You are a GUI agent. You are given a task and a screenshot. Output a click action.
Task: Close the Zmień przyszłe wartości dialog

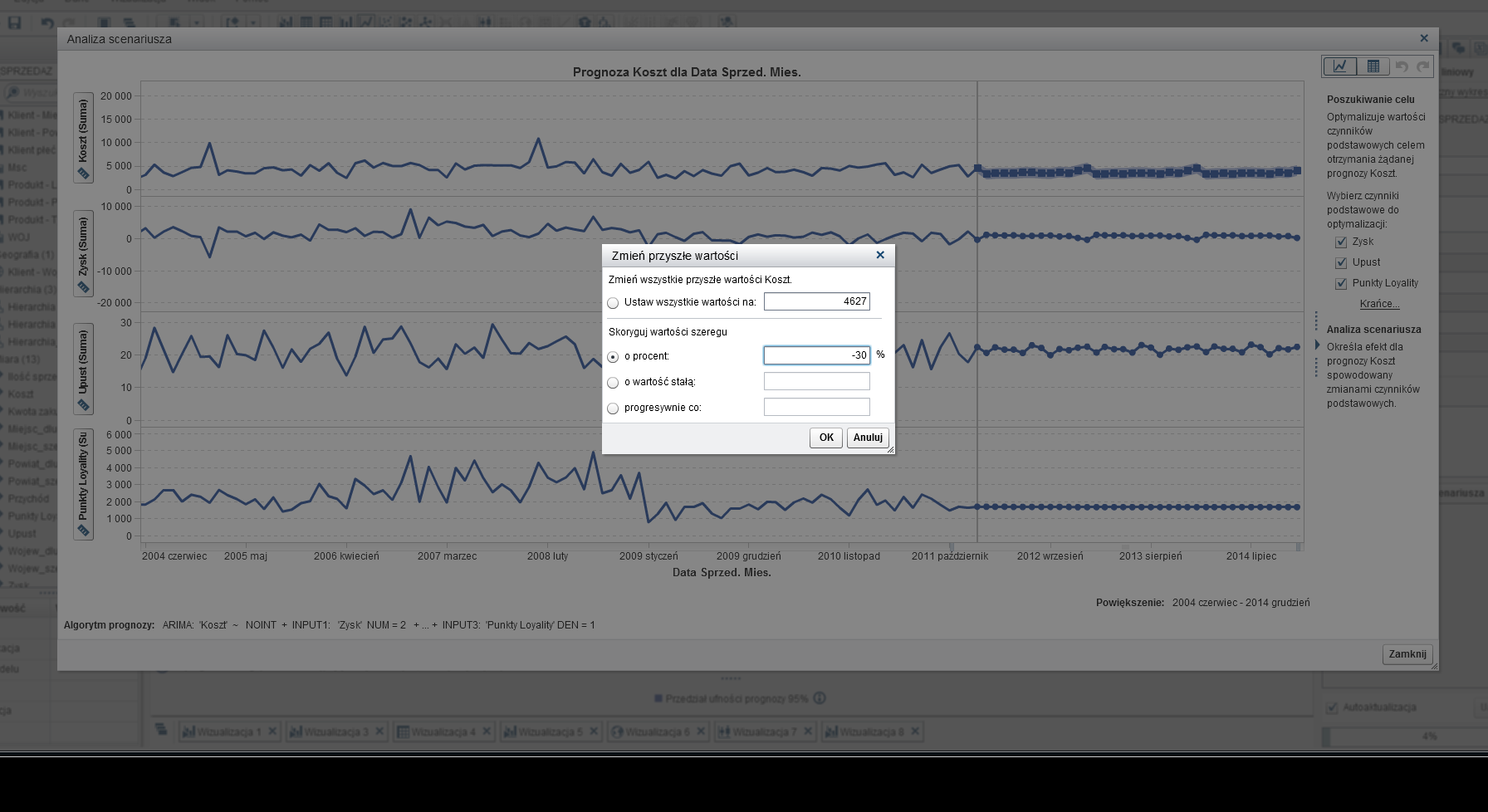tap(880, 255)
